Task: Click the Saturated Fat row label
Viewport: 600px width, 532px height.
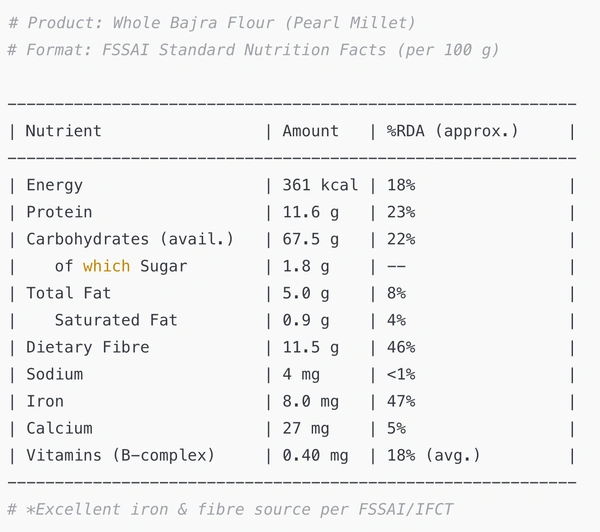Action: click(x=116, y=320)
